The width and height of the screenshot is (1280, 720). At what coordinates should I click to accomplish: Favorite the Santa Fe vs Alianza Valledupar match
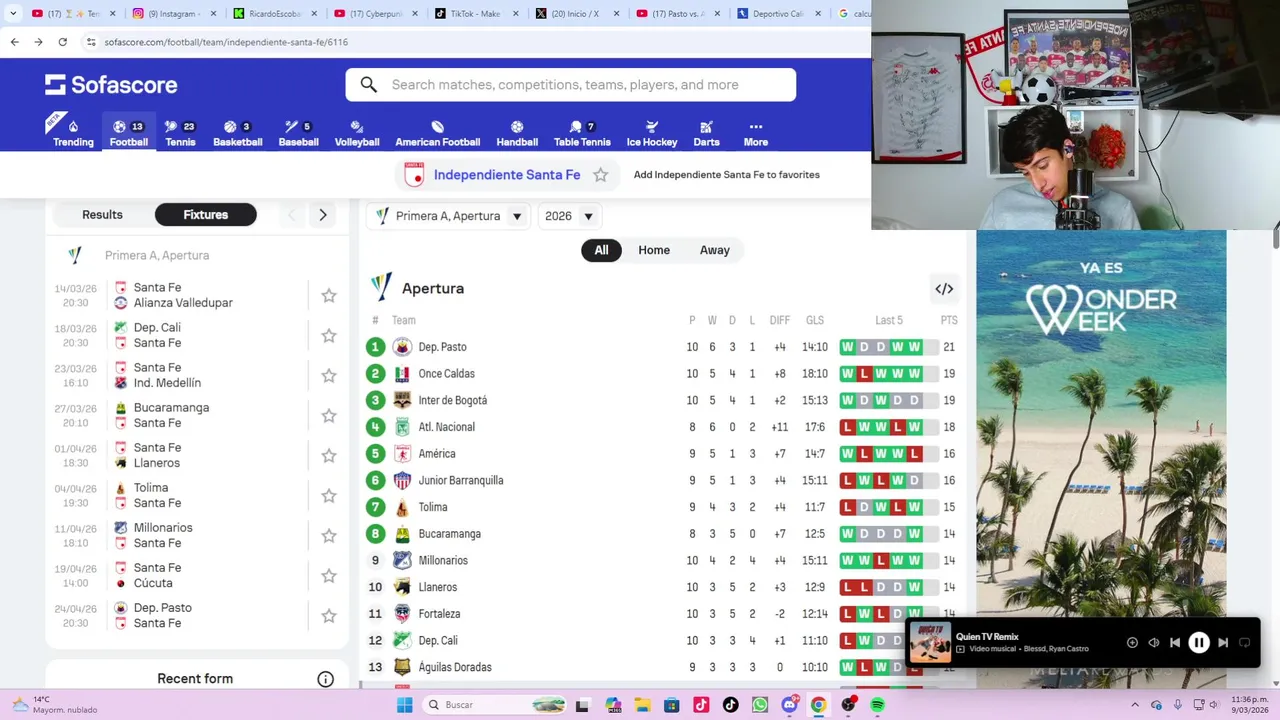pos(328,295)
